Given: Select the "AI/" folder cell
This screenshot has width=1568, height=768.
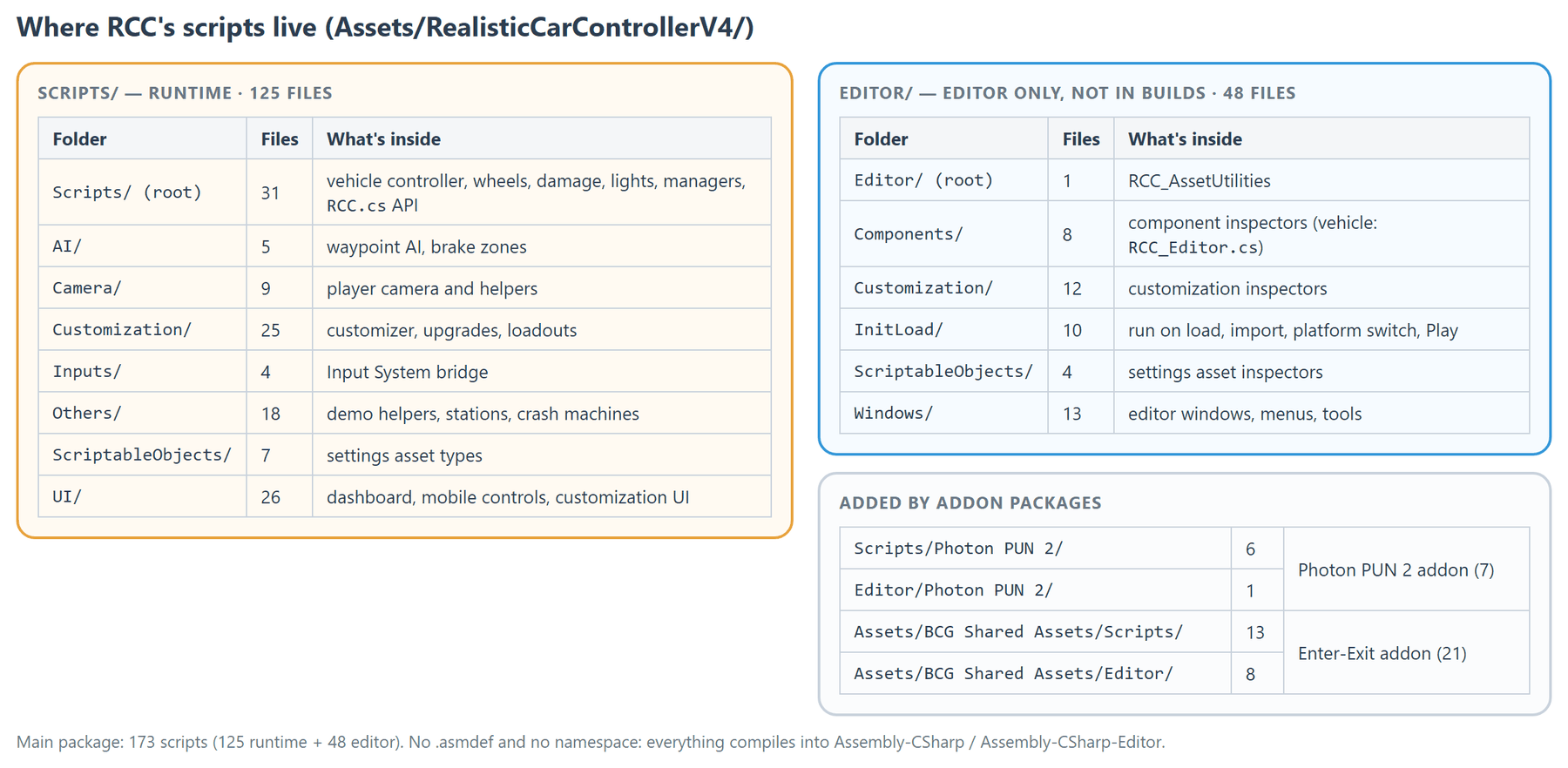Looking at the screenshot, I should 143,246.
